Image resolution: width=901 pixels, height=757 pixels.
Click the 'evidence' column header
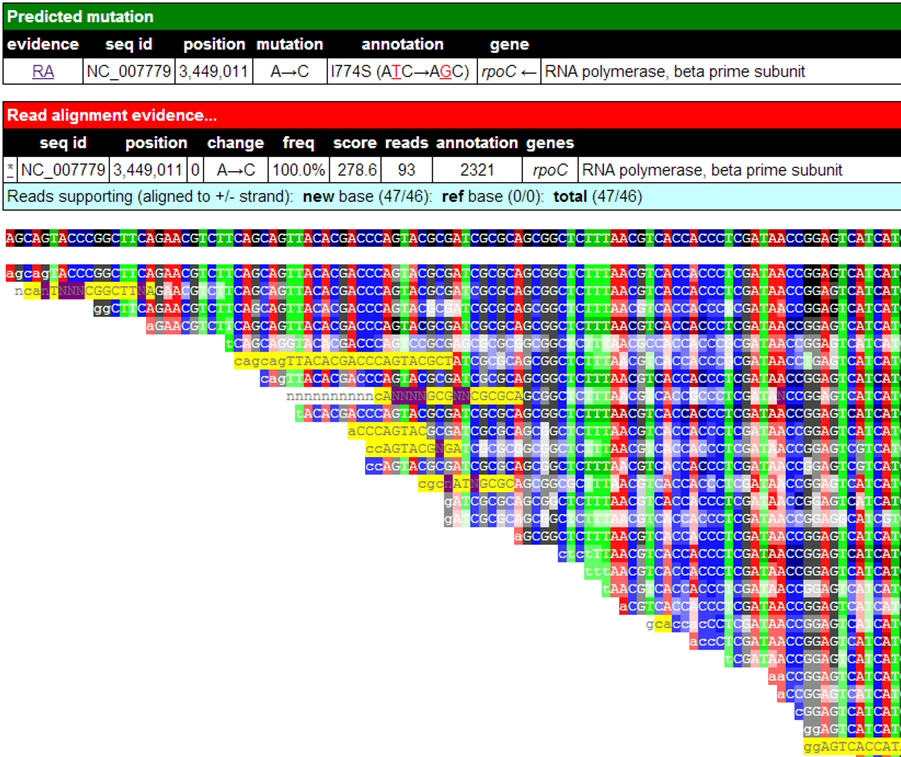tap(43, 44)
